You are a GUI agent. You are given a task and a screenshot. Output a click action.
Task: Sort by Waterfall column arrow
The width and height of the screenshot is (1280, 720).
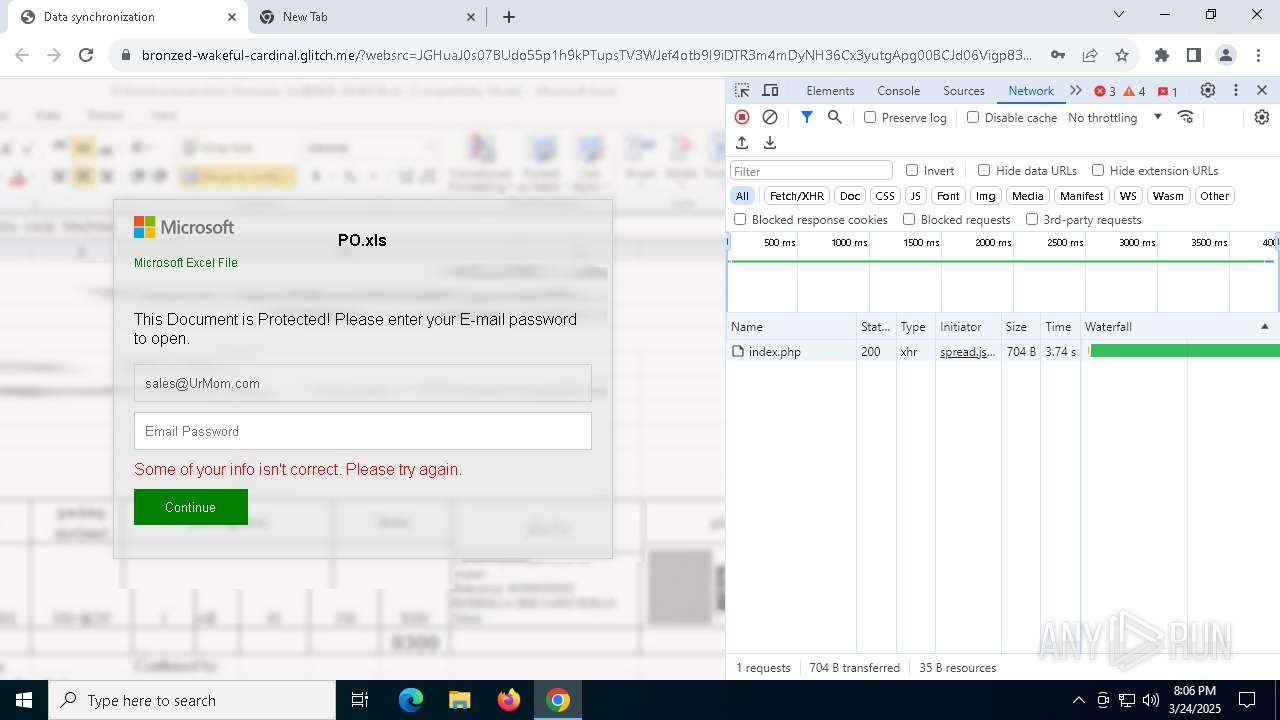coord(1264,327)
